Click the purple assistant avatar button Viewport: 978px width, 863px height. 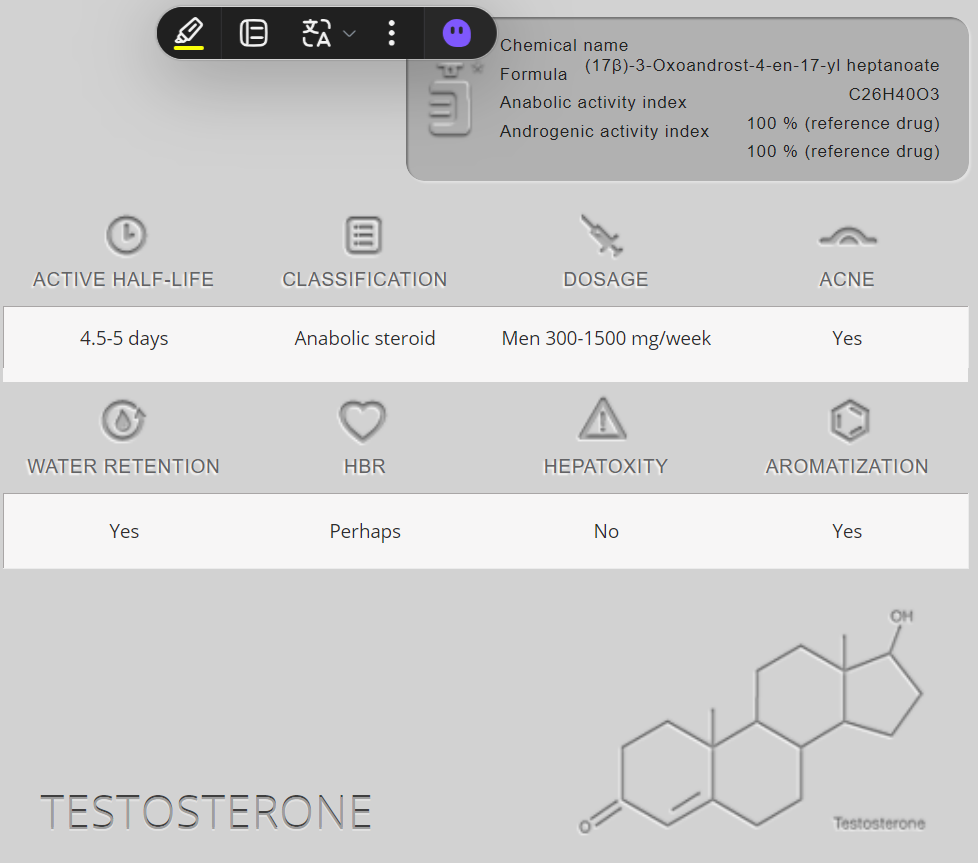457,33
